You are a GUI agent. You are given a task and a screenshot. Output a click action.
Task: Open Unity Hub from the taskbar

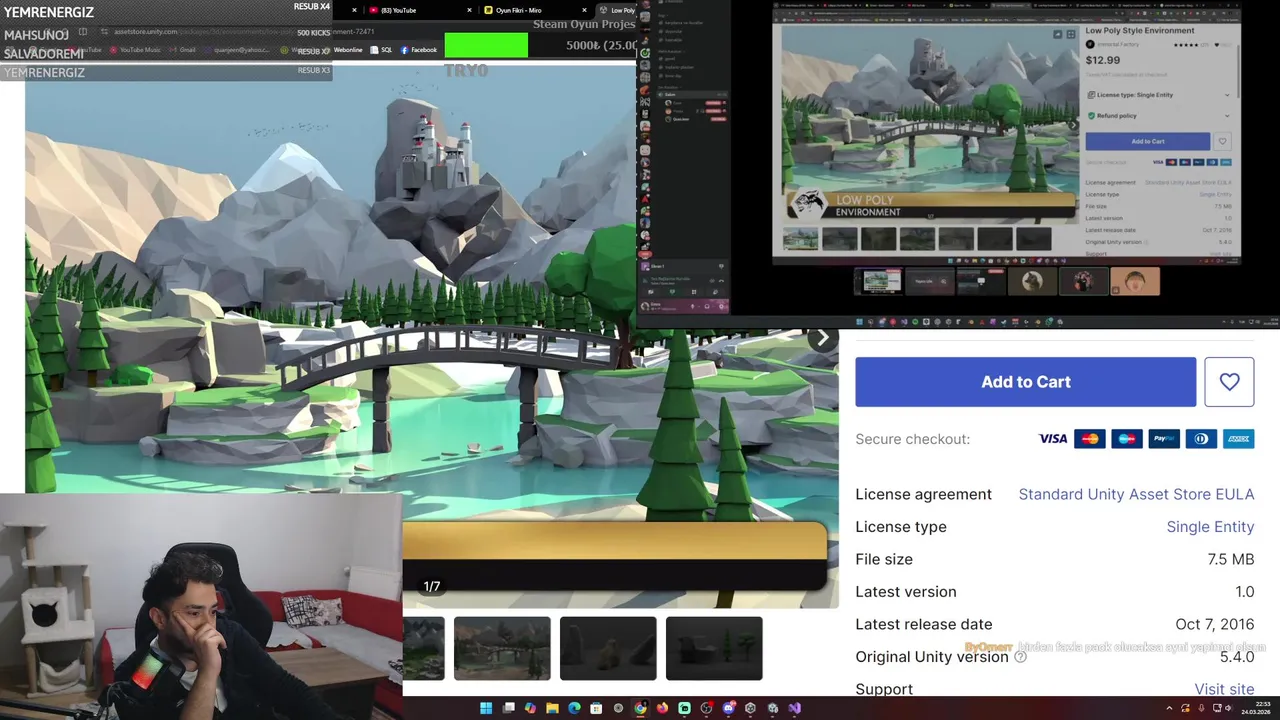point(750,708)
